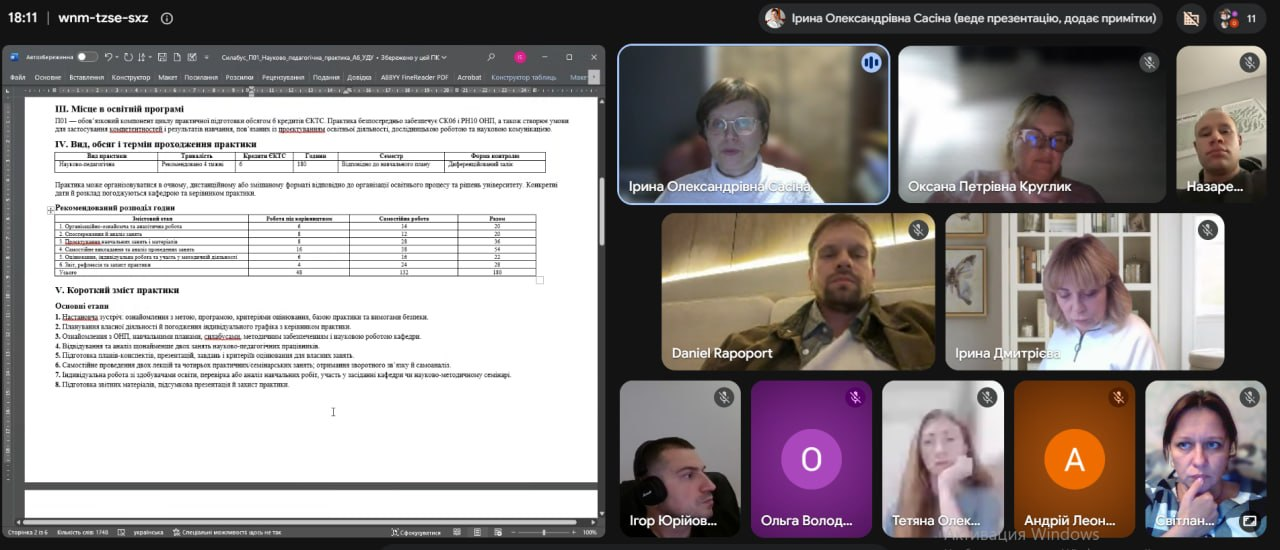Open the Undo history dropdown arrow
Image resolution: width=1280 pixels, height=550 pixels.
pos(117,57)
